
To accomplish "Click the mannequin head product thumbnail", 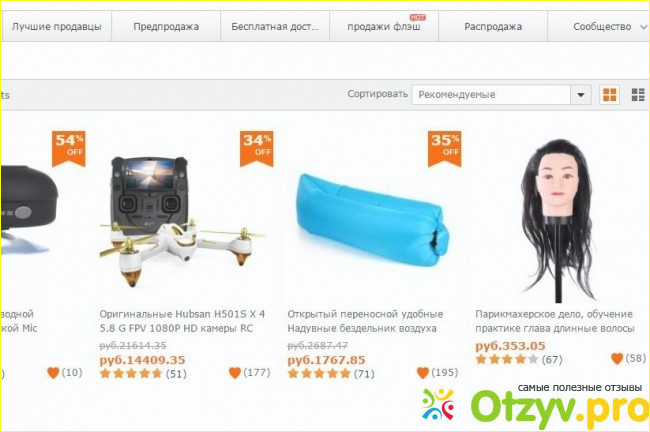I will (x=557, y=220).
